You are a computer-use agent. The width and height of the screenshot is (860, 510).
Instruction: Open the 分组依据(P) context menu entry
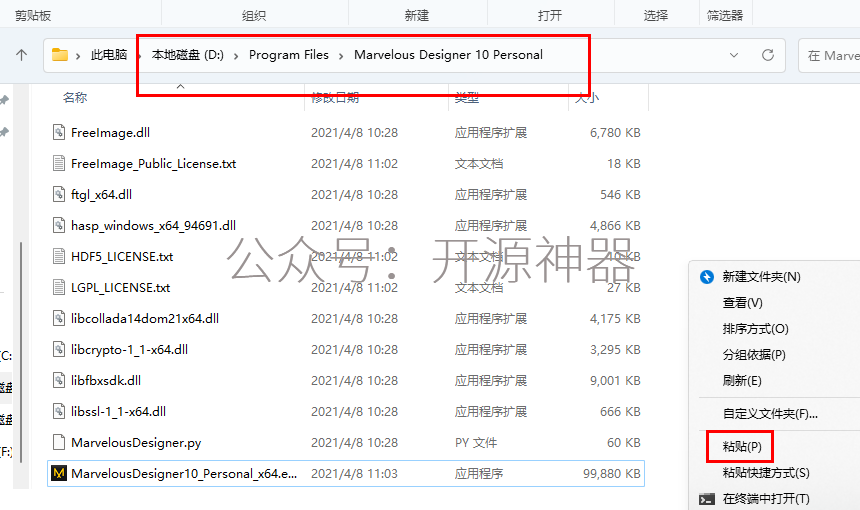(x=754, y=355)
